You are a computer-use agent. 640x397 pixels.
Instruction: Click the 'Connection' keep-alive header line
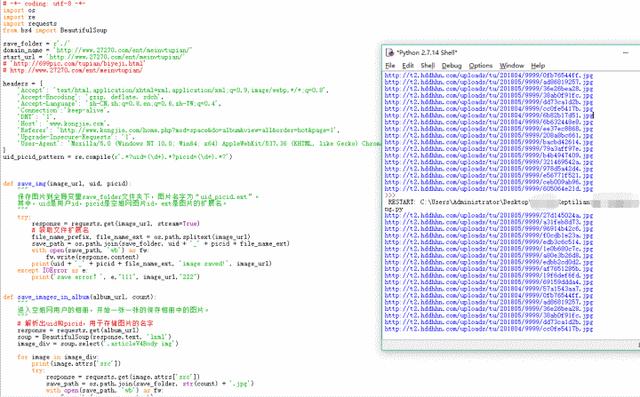pos(63,110)
